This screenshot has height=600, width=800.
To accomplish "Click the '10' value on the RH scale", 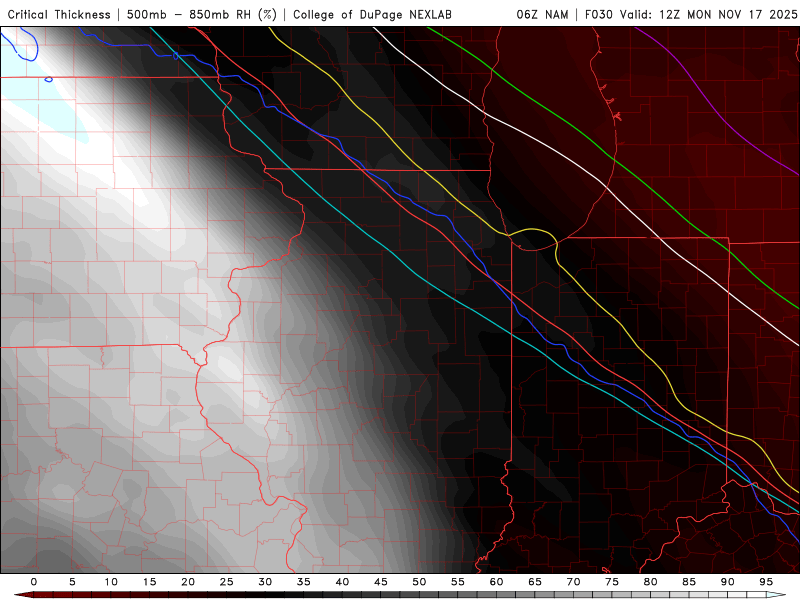I will [x=111, y=582].
